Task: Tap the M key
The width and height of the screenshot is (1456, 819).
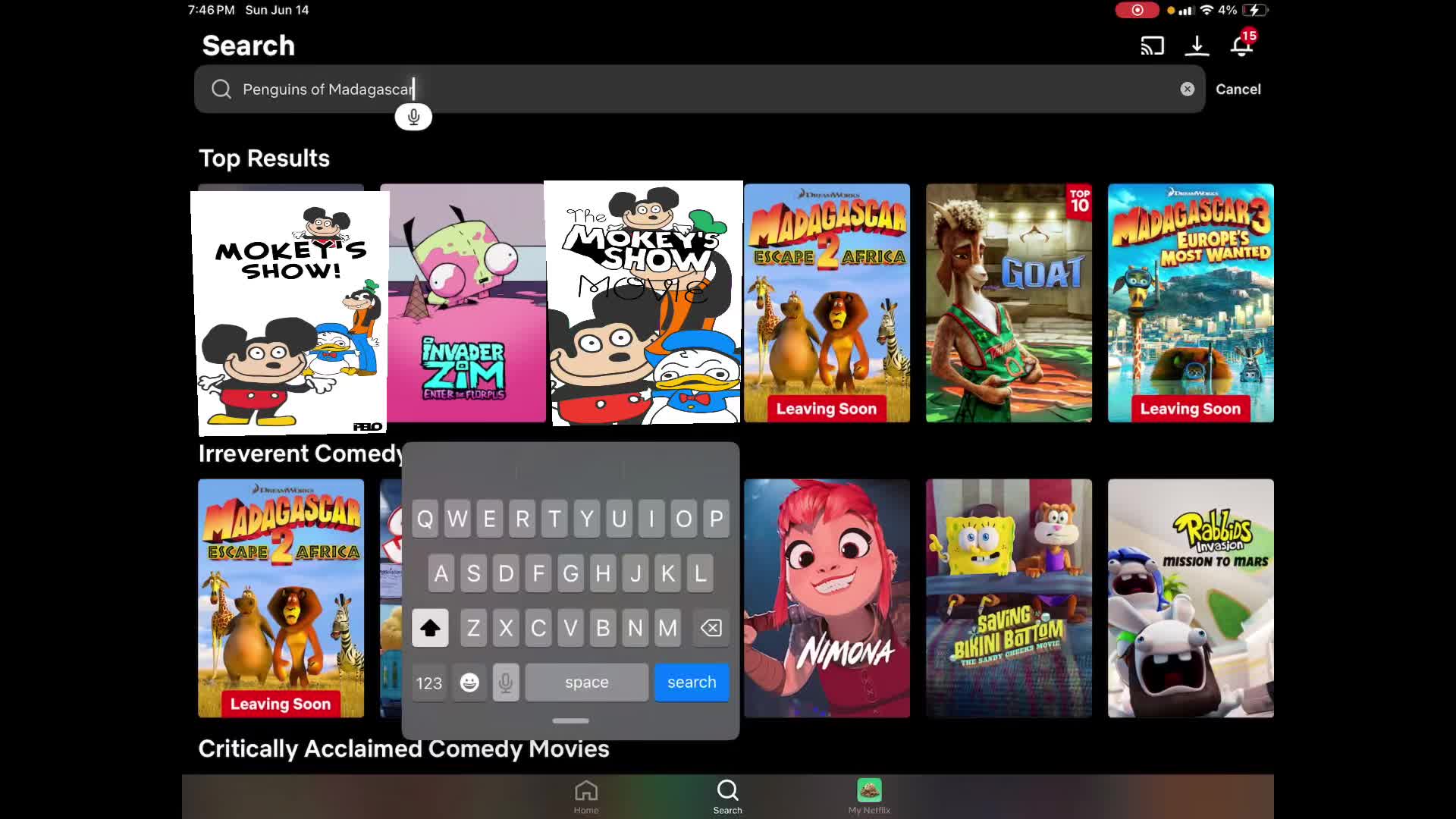Action: [x=668, y=628]
